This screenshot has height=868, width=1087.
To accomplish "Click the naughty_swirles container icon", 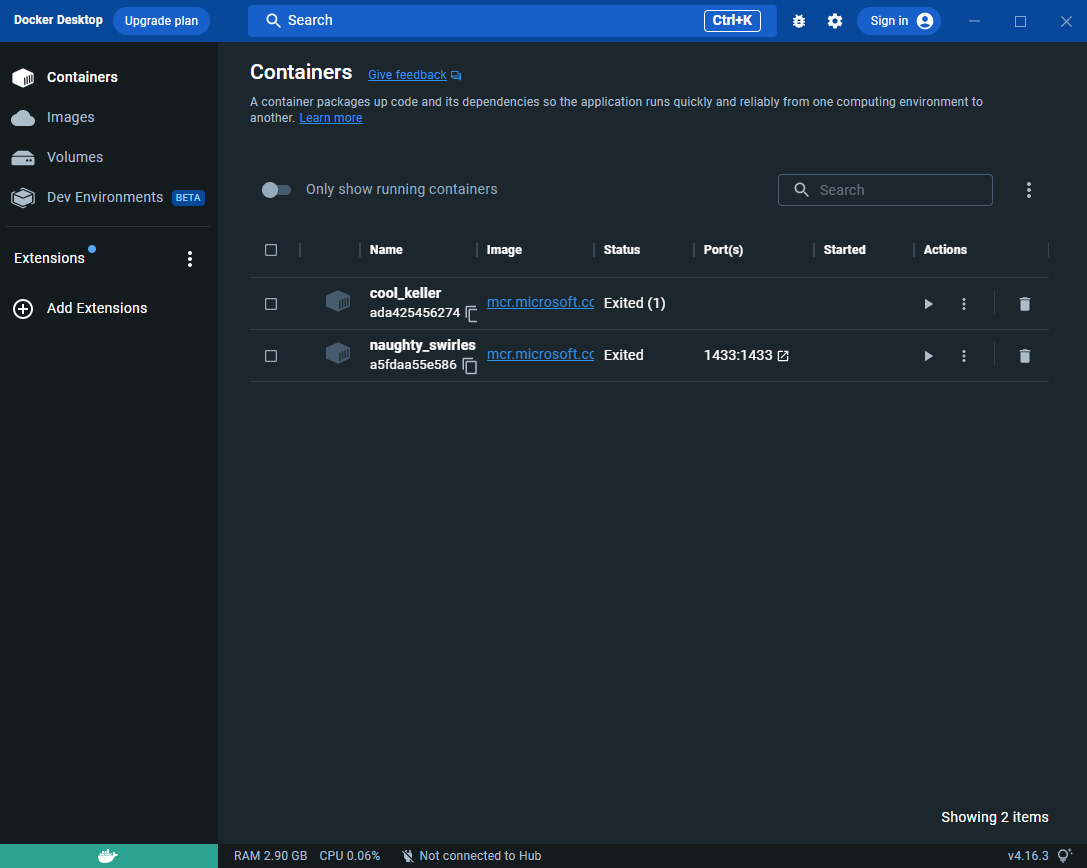I will coord(338,353).
